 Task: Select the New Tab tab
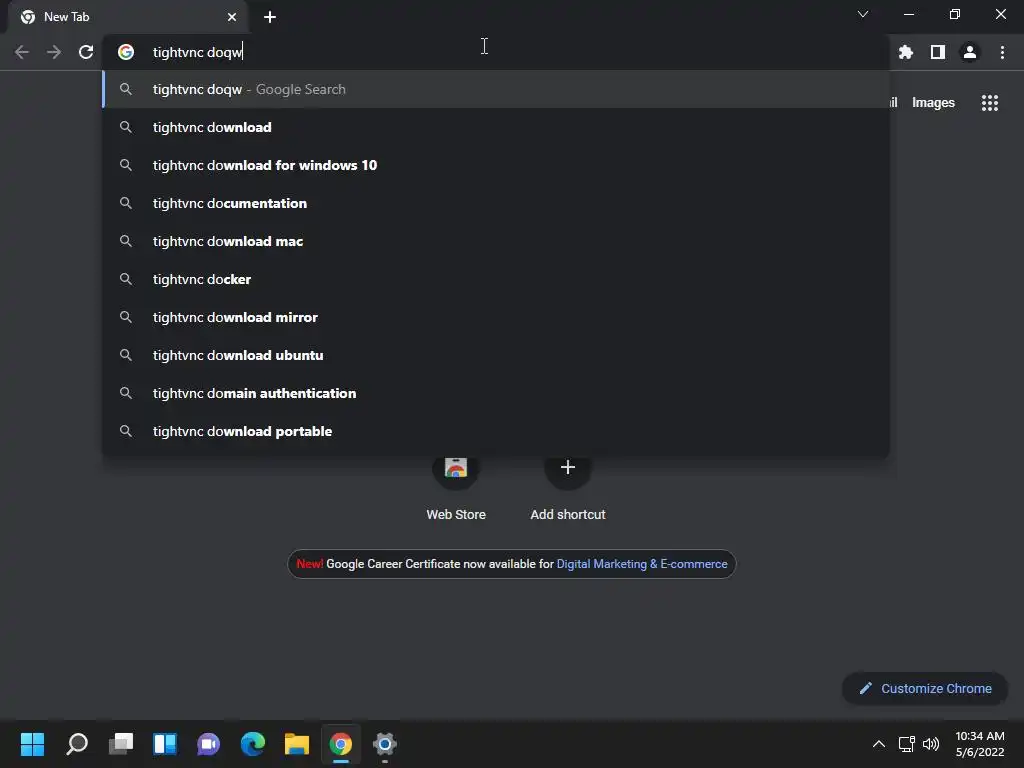click(x=128, y=17)
